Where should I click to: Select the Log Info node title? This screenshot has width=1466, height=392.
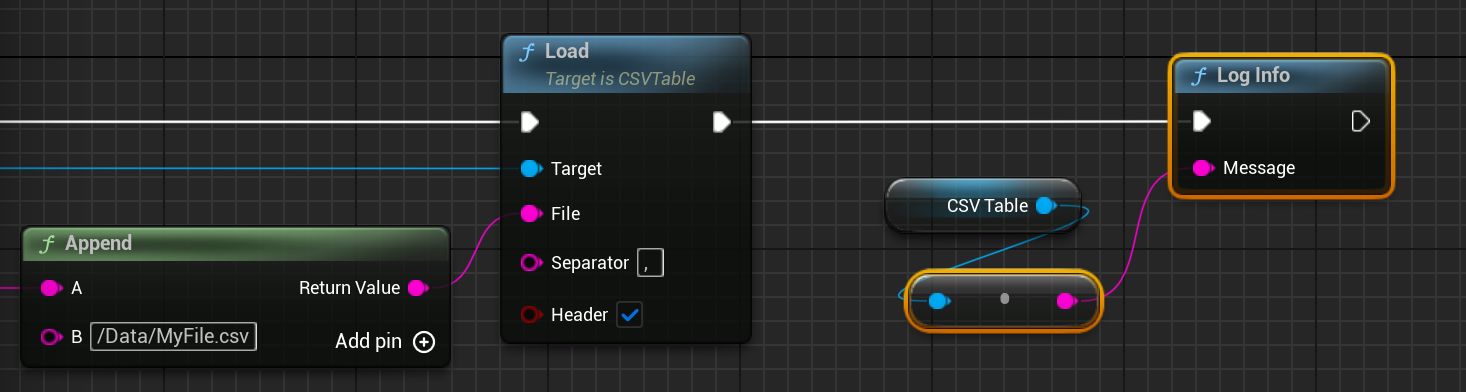pos(1253,75)
